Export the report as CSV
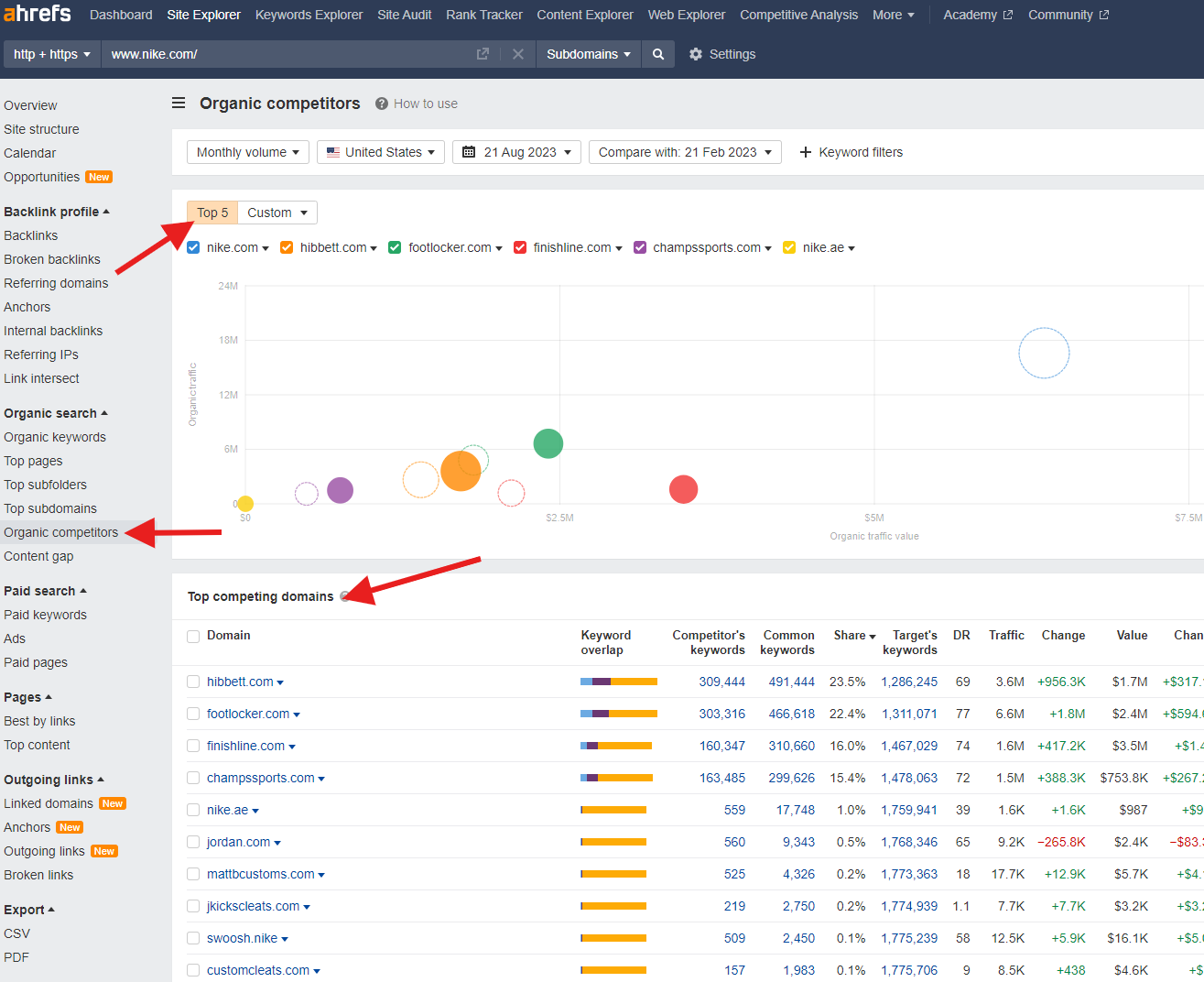This screenshot has width=1204, height=982. click(x=16, y=933)
